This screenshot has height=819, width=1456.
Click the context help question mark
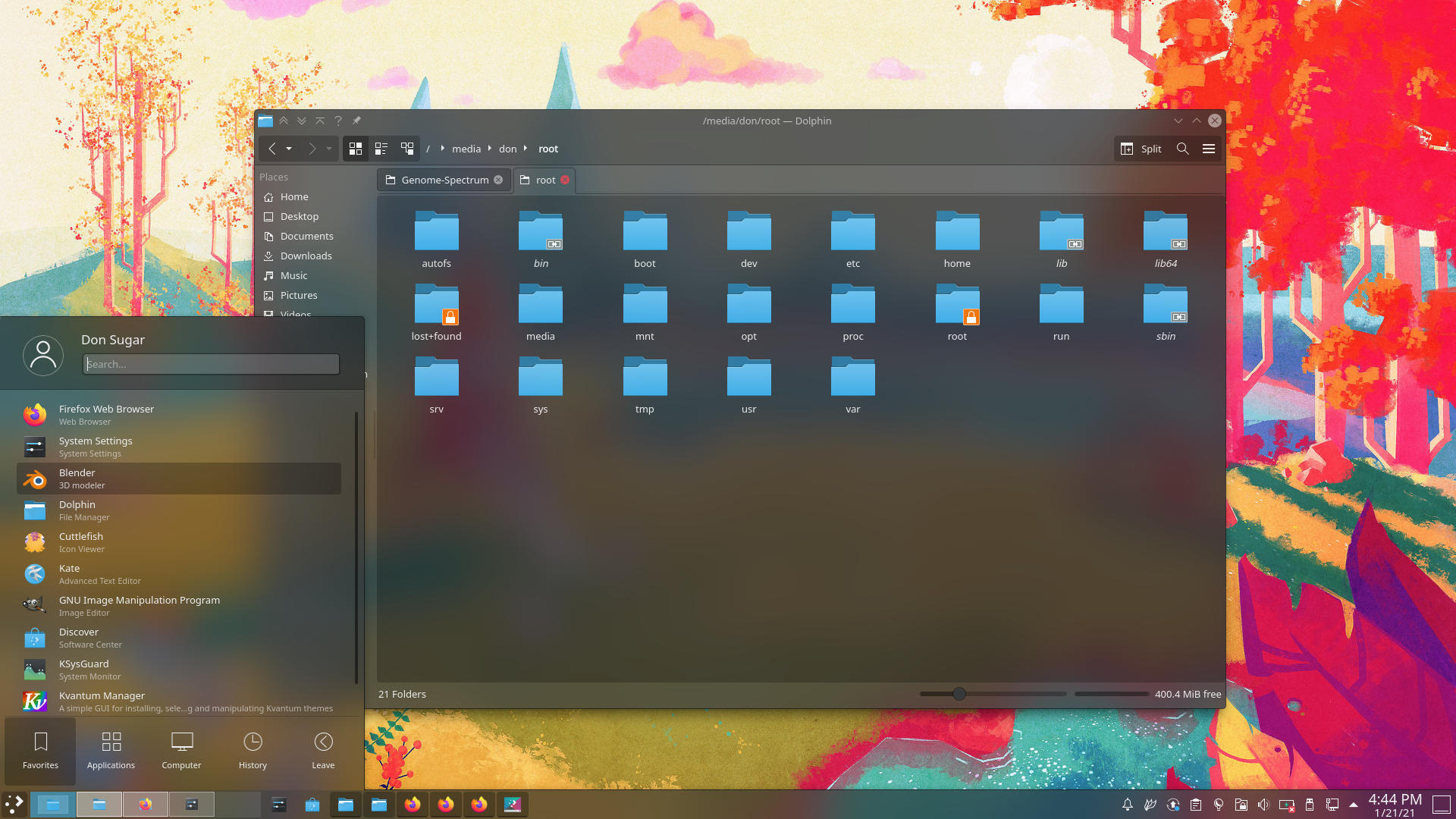click(338, 121)
